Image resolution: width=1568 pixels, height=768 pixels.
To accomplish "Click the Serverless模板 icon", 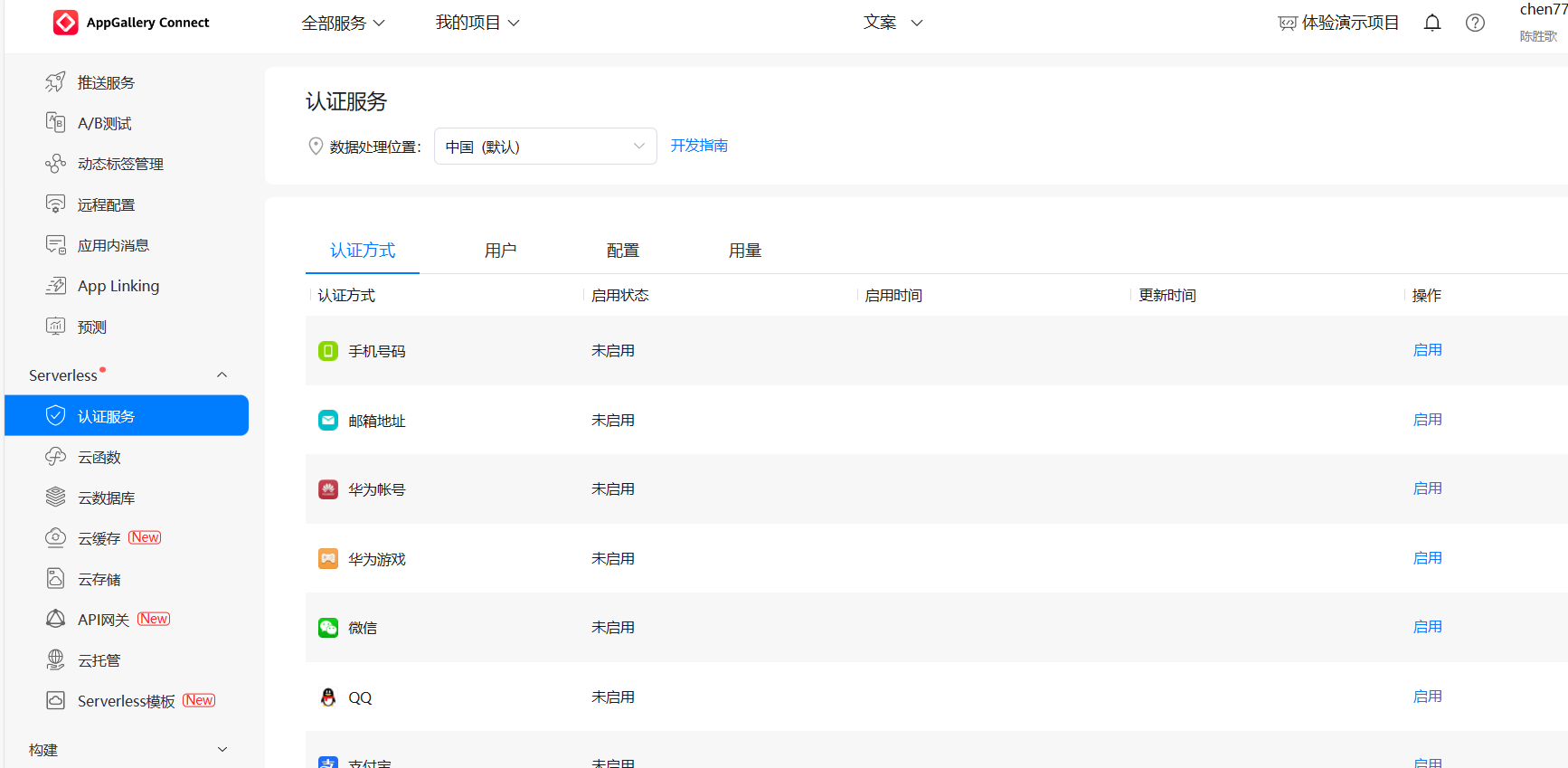I will point(55,700).
